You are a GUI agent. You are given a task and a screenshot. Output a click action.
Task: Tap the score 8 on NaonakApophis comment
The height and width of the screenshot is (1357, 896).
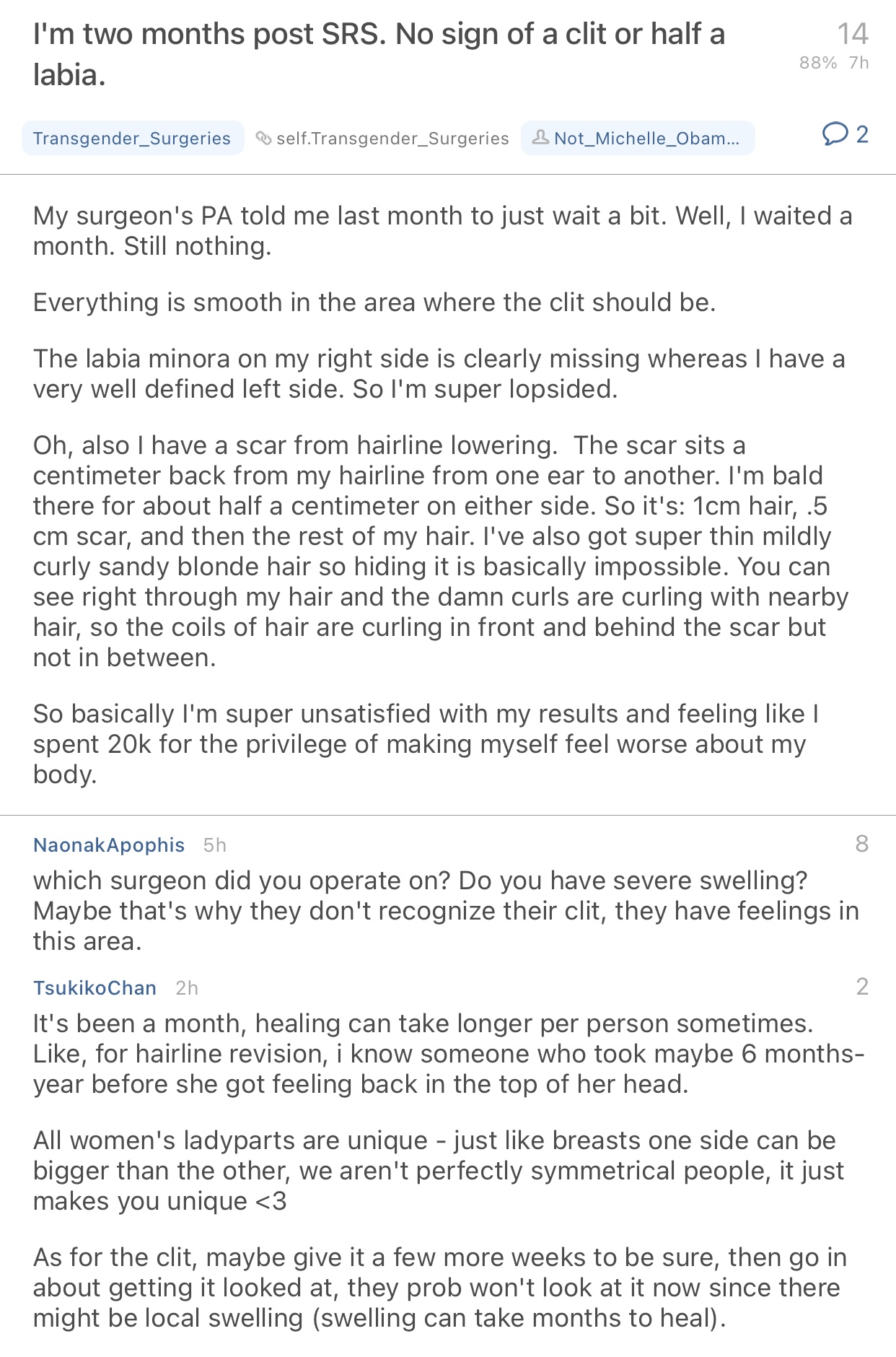click(861, 844)
